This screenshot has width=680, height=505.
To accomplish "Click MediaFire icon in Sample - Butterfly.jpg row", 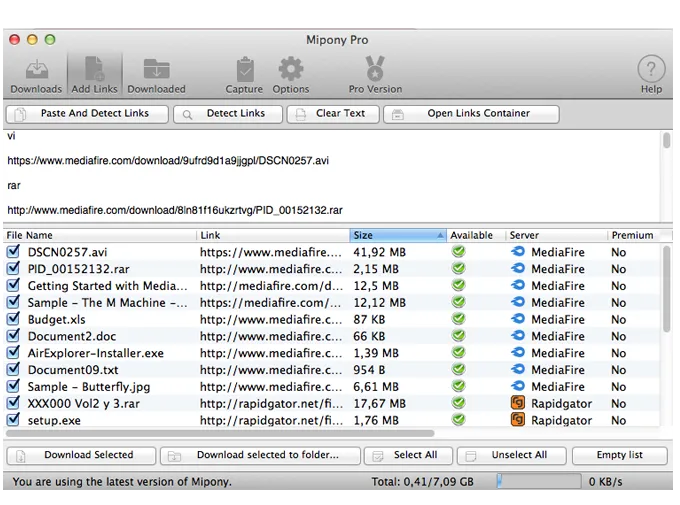I will tap(517, 386).
